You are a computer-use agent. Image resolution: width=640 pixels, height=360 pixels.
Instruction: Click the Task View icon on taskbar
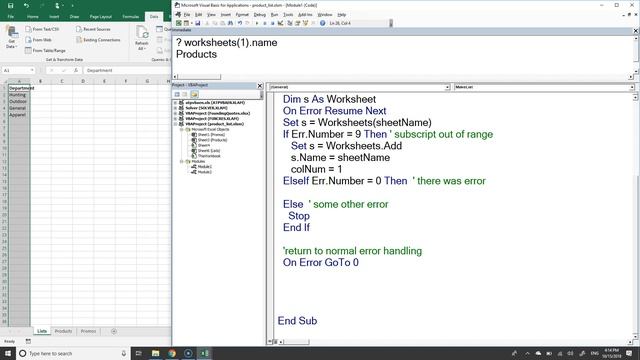coord(138,353)
